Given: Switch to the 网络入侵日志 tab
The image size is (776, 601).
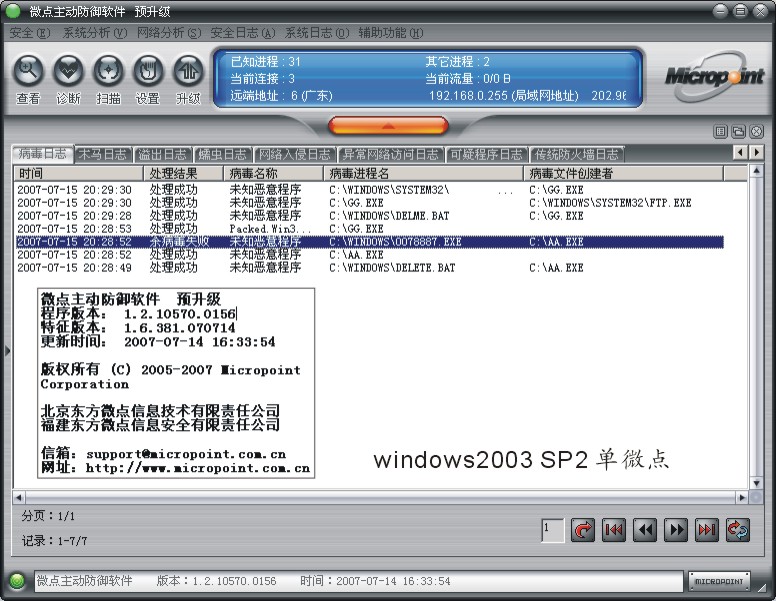Looking at the screenshot, I should (295, 154).
